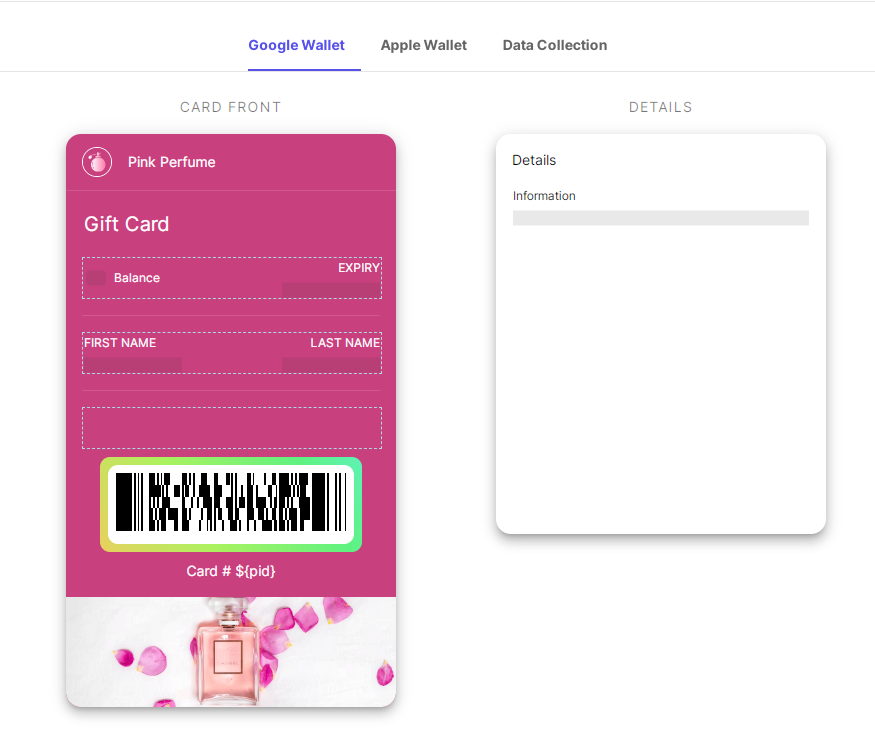The image size is (875, 744).
Task: Select the Pink Perfume issuer name
Action: 171,162
